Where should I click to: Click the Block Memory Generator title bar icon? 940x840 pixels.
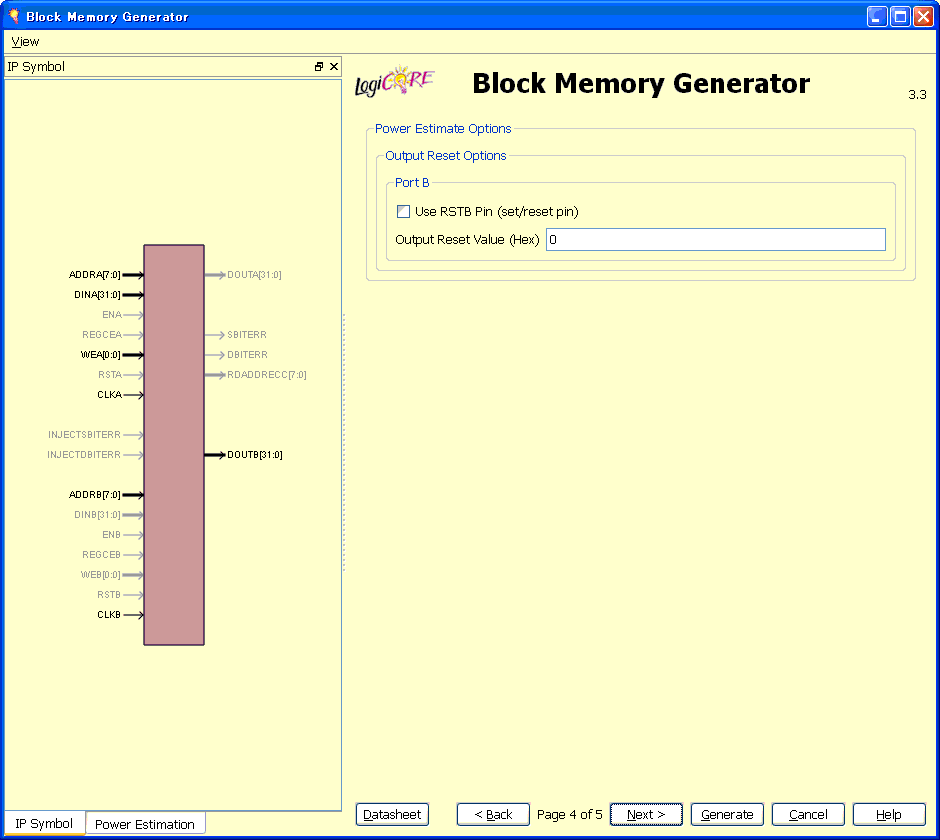point(13,16)
